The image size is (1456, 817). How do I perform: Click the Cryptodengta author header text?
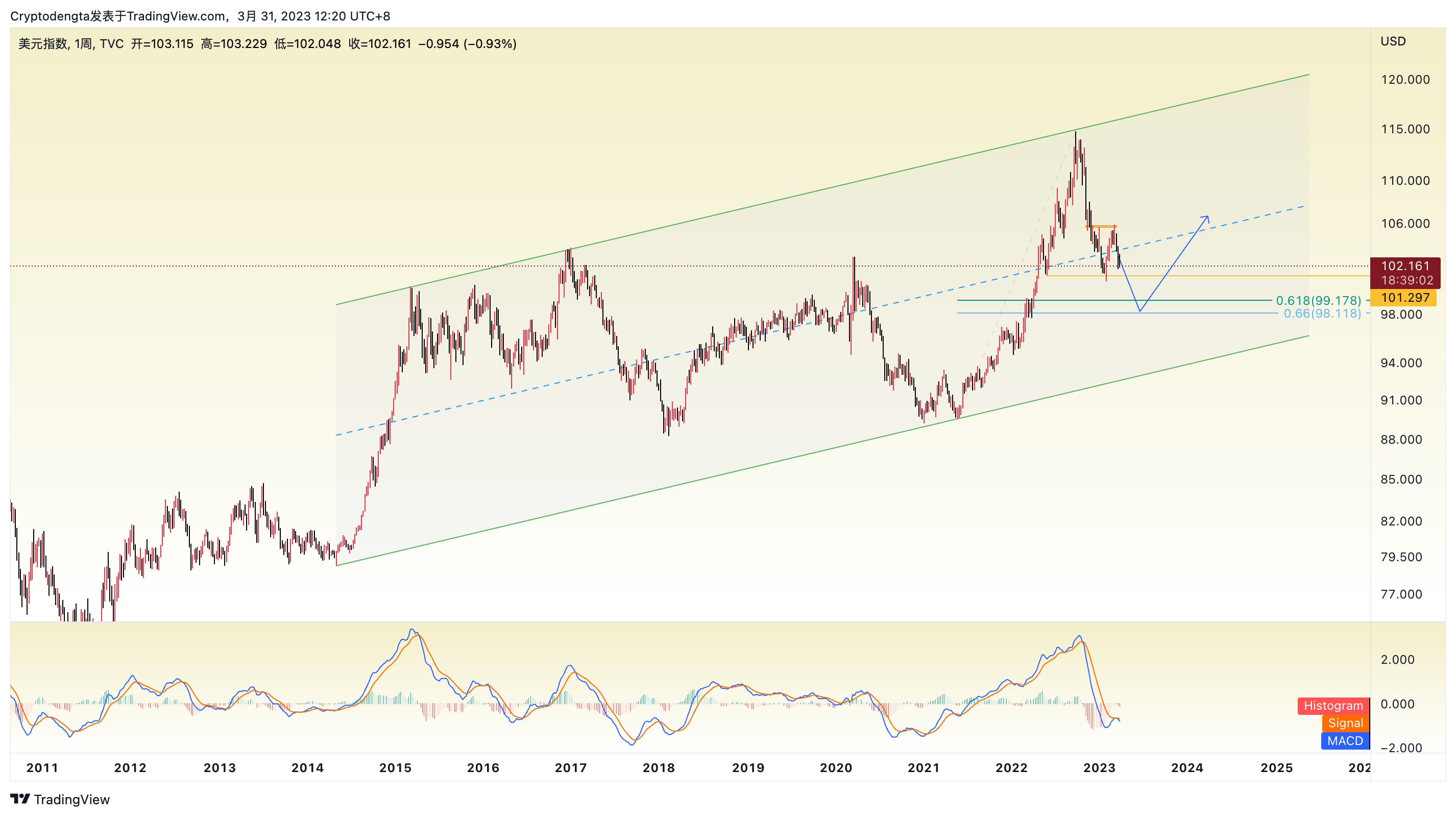pos(50,16)
